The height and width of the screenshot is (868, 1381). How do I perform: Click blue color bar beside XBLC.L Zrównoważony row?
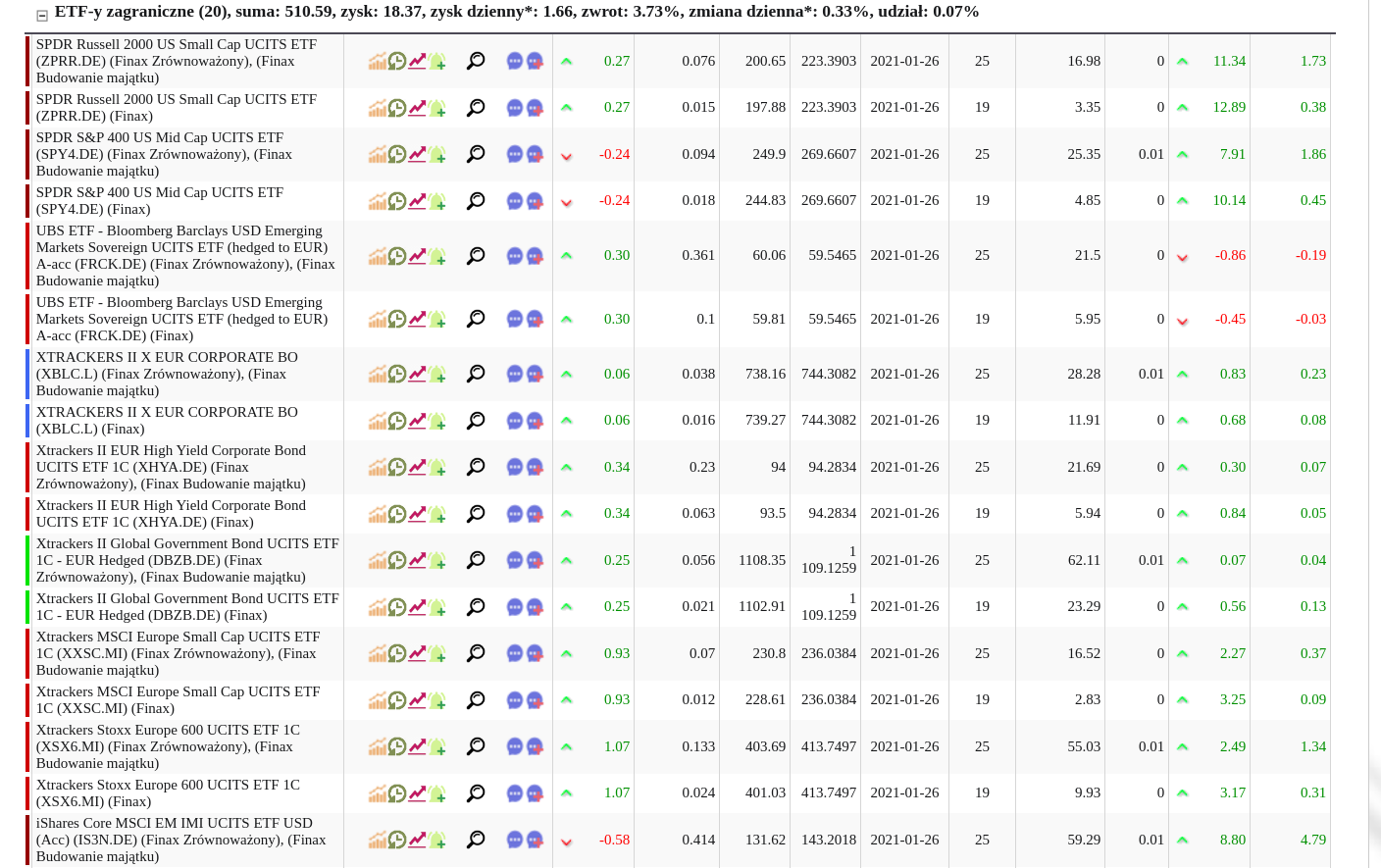pos(27,374)
